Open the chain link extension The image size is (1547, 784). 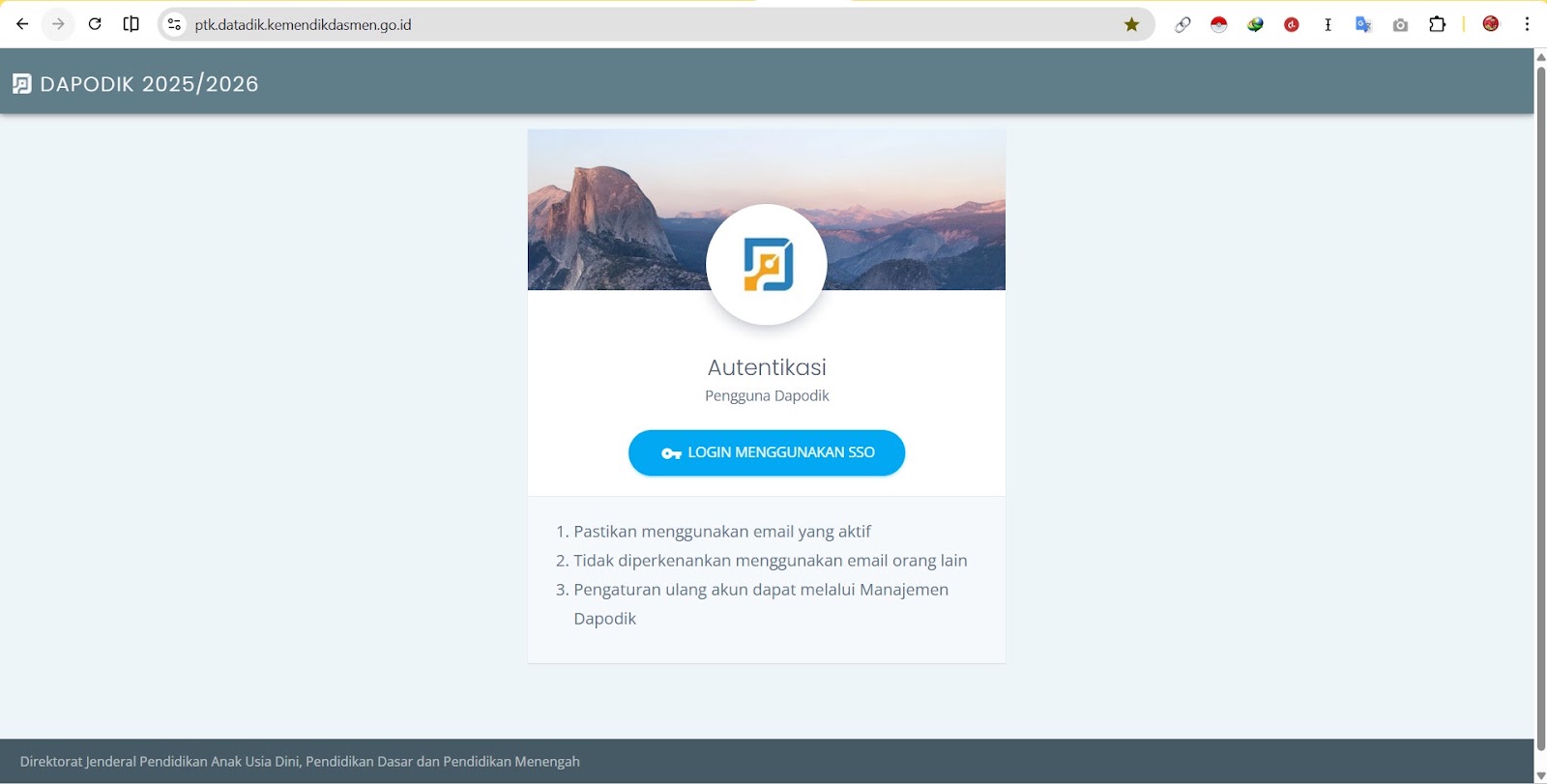tap(1182, 24)
